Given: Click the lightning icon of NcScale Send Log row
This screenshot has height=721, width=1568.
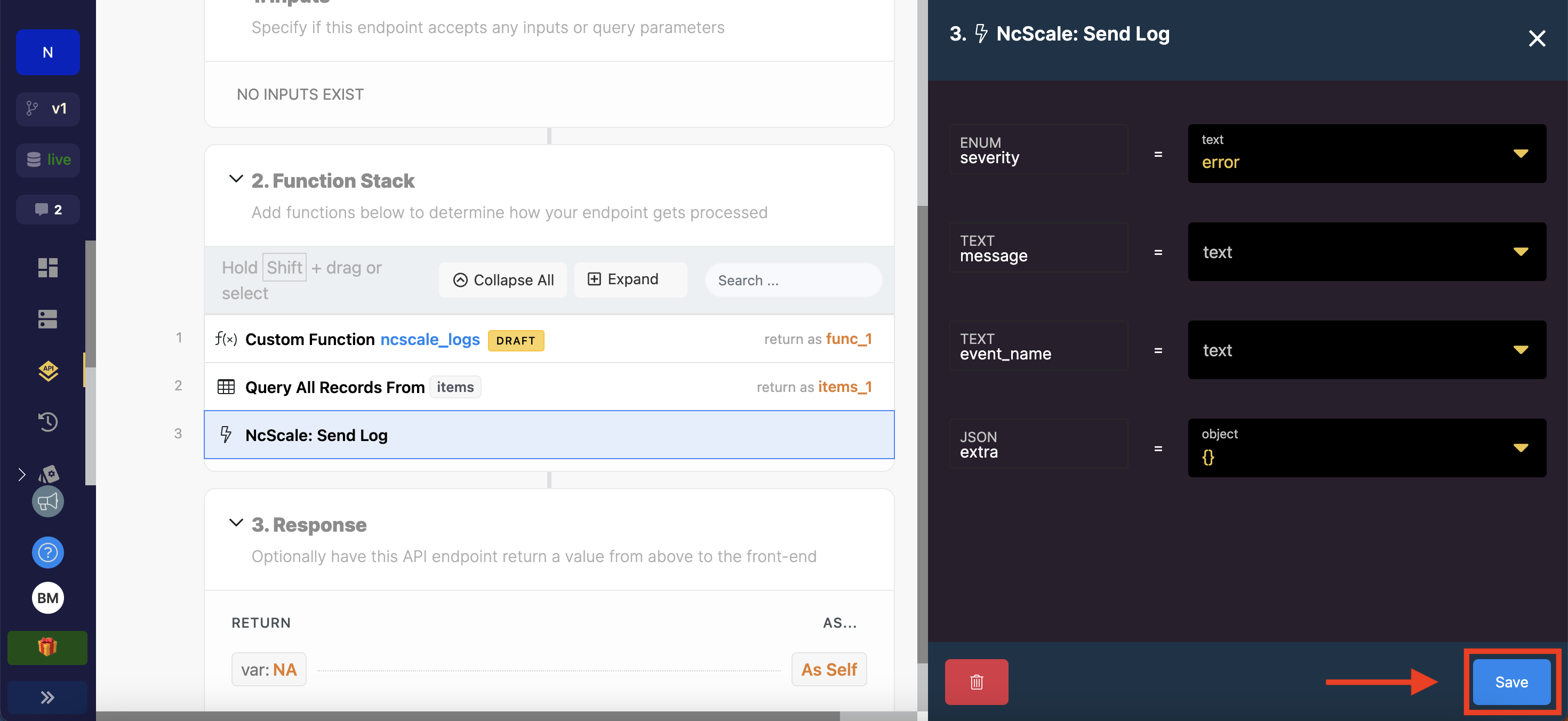Looking at the screenshot, I should (x=226, y=435).
